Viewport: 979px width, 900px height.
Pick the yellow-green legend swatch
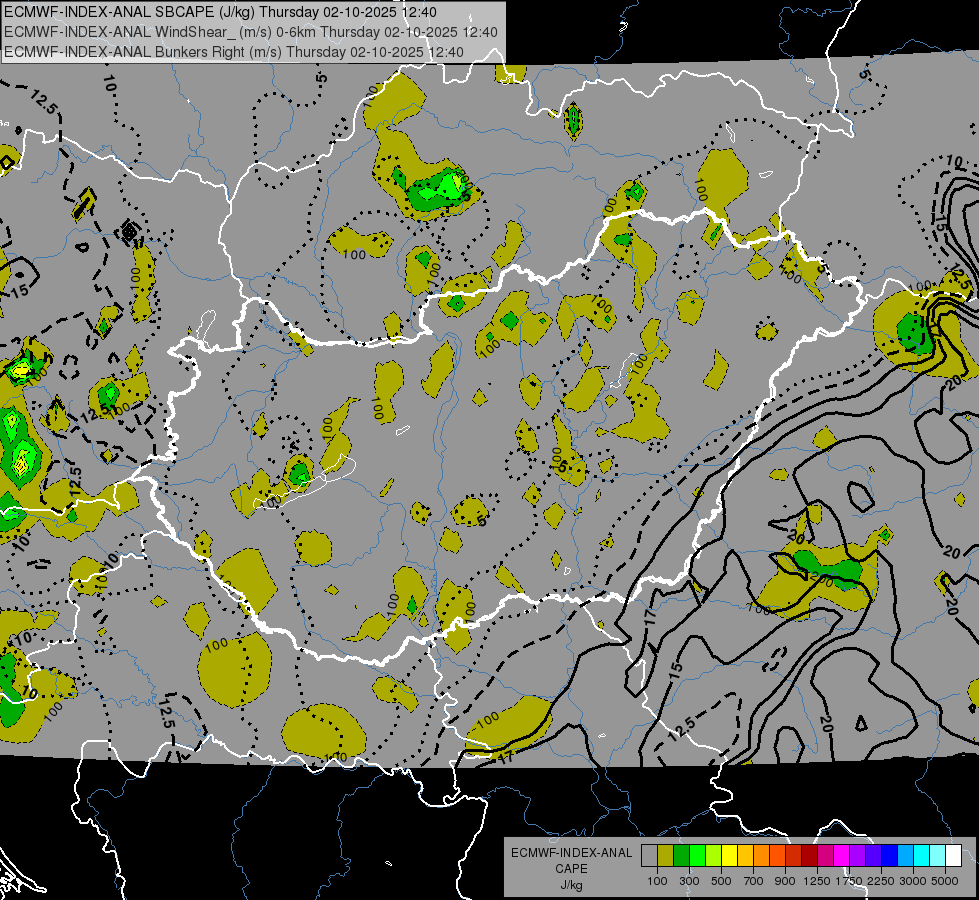point(714,855)
